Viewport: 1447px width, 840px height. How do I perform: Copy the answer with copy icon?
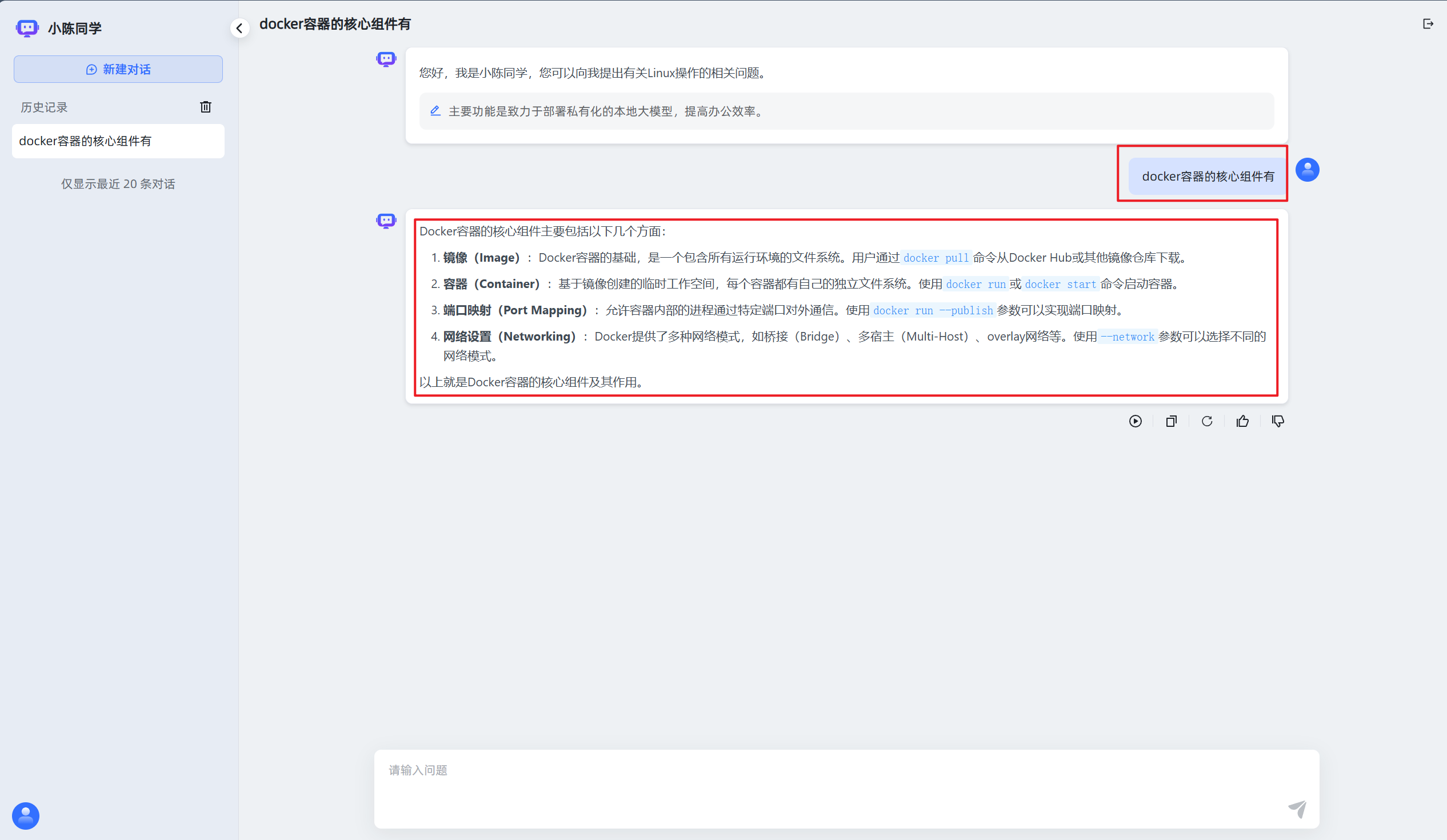(x=1172, y=422)
